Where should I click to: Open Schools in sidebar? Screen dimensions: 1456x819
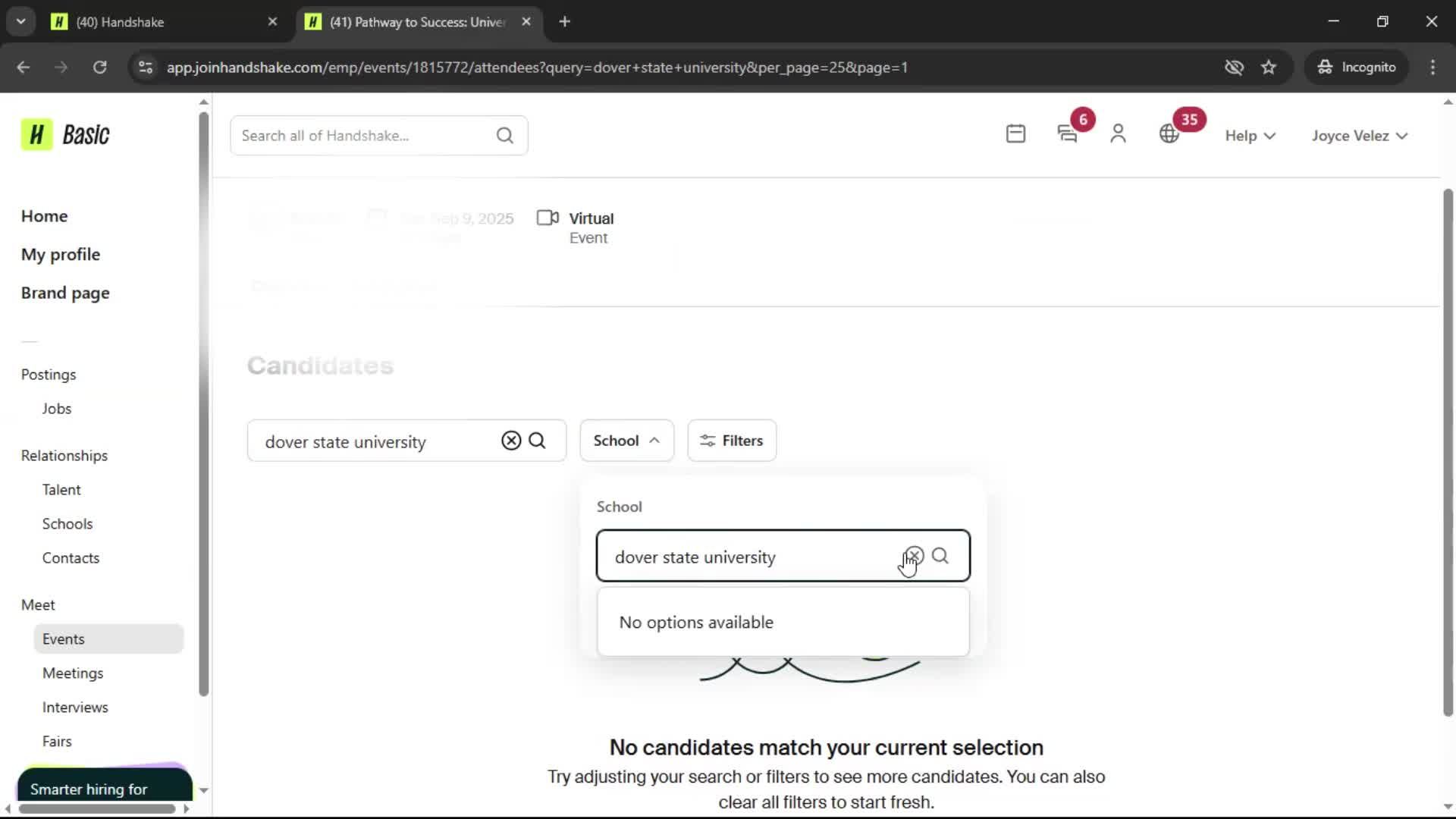[67, 524]
